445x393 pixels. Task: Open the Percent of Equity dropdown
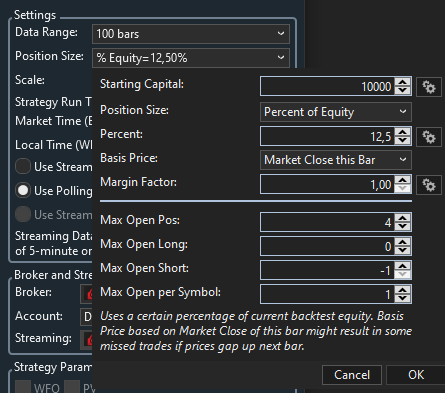336,112
